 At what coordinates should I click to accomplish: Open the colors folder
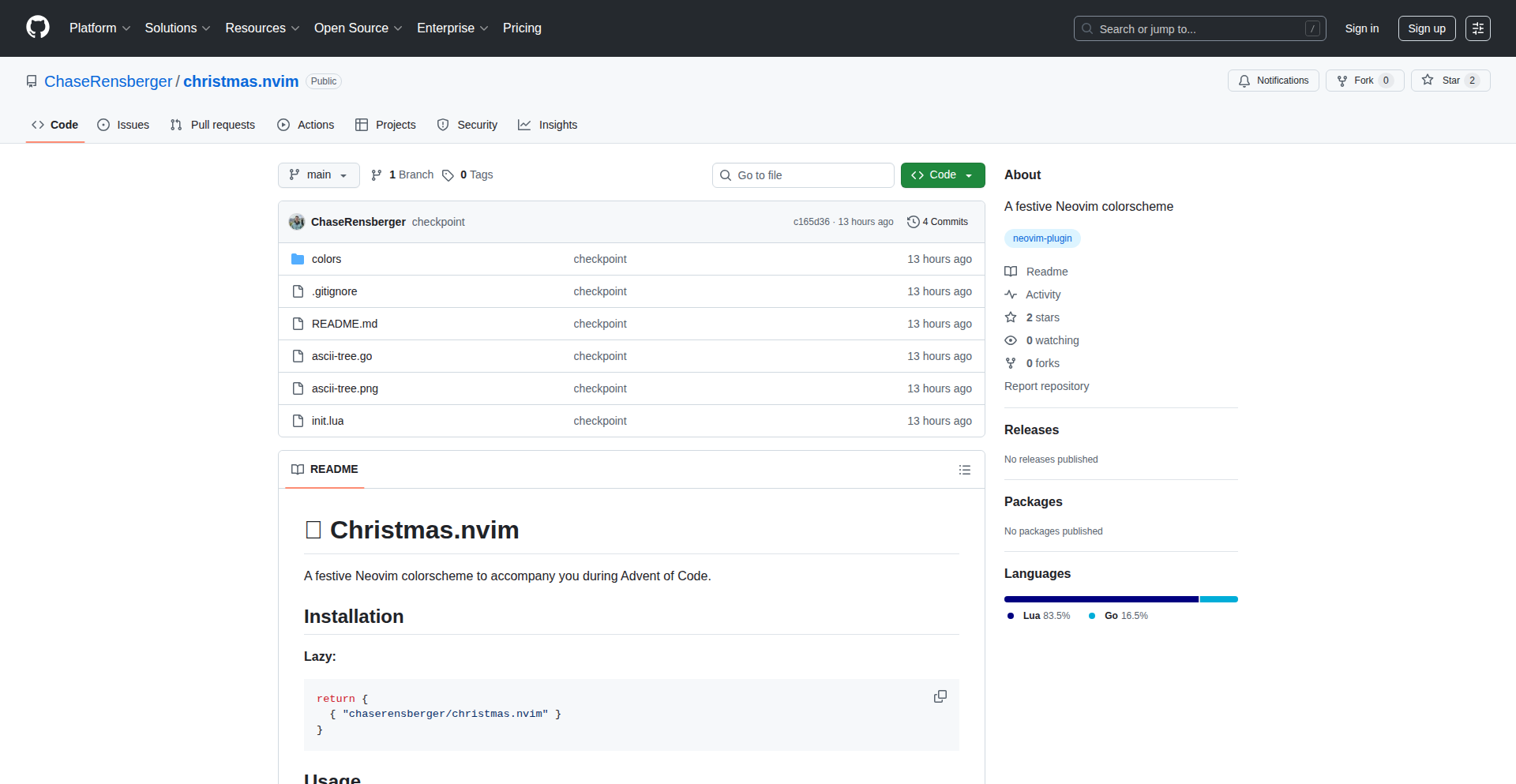tap(326, 259)
